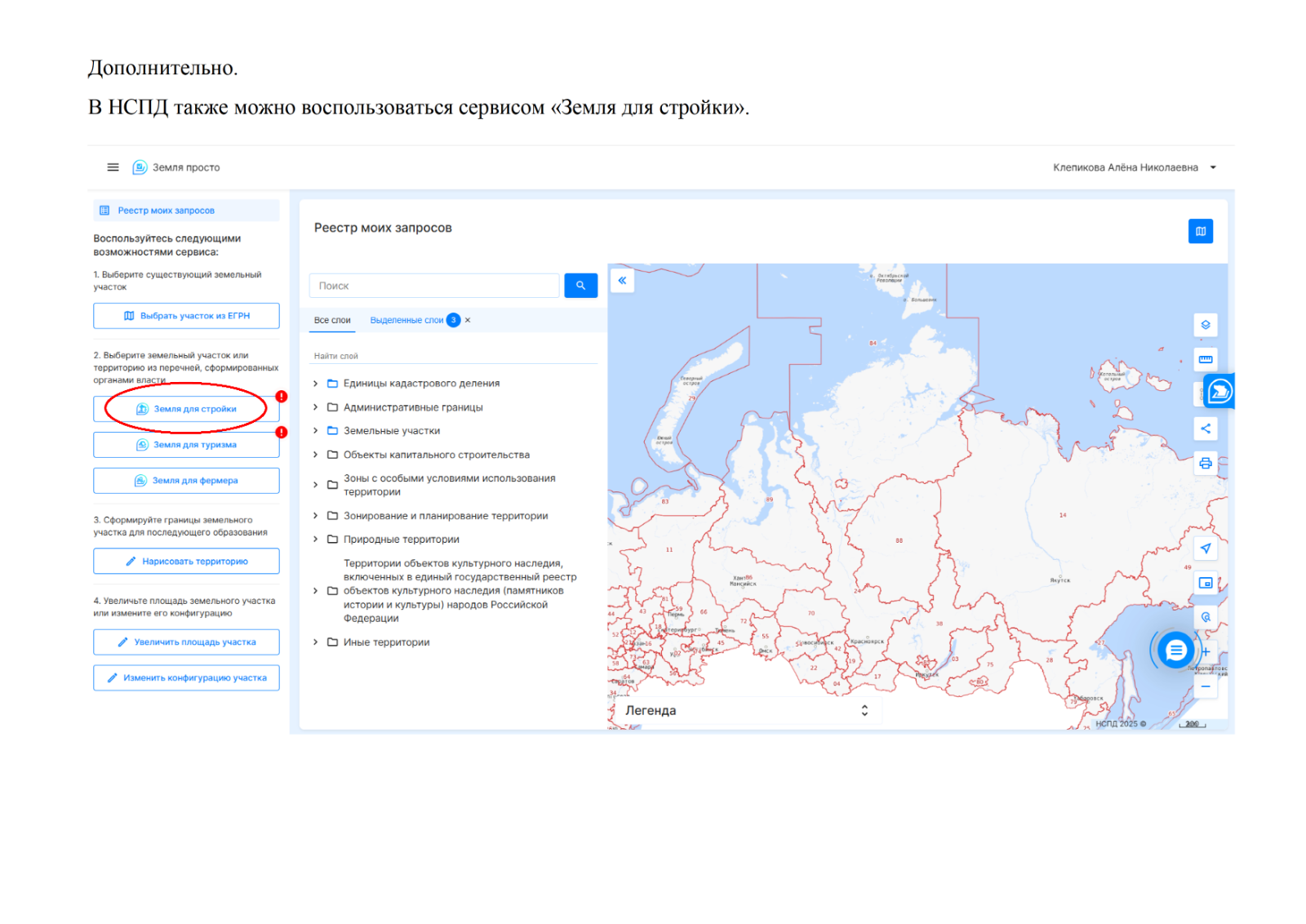
Task: Zoom out the map with minus
Action: point(1205,686)
